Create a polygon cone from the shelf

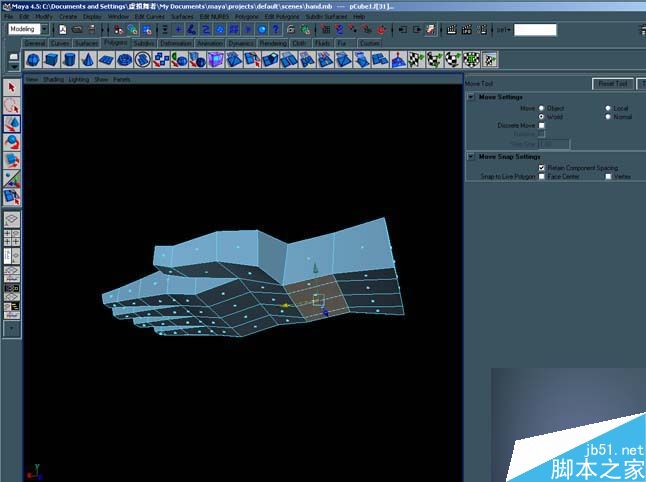point(87,59)
